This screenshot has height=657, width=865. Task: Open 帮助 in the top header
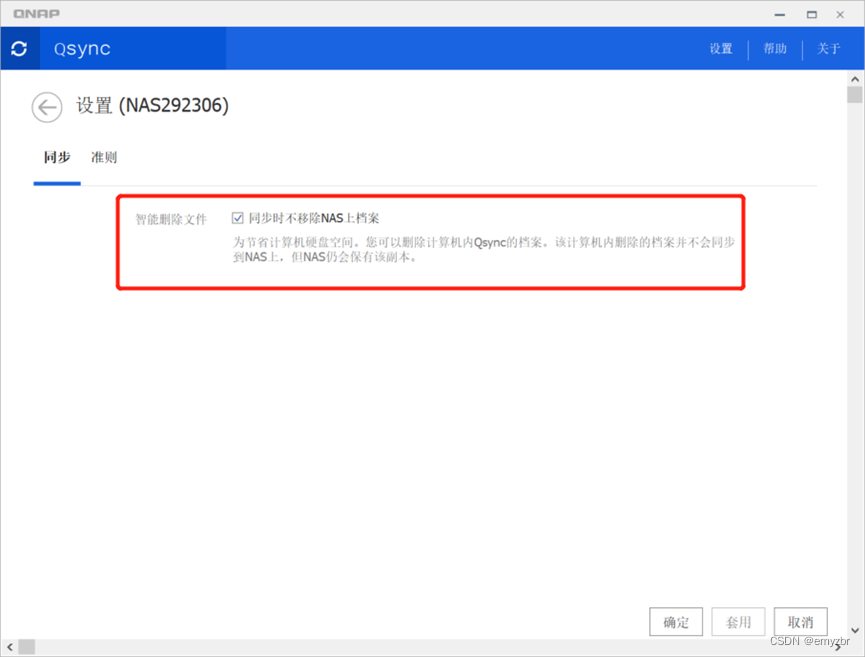click(x=775, y=49)
